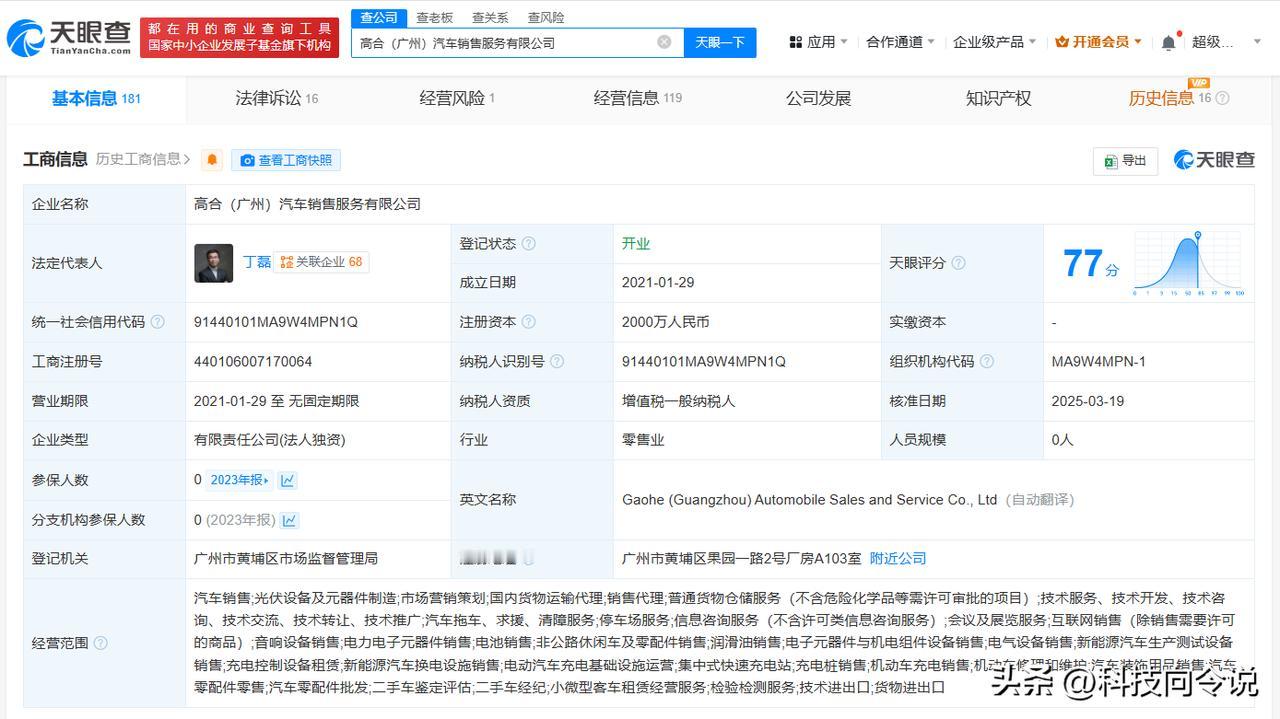The height and width of the screenshot is (719, 1280).
Task: Switch to the 基本信息 tab
Action: coord(96,98)
